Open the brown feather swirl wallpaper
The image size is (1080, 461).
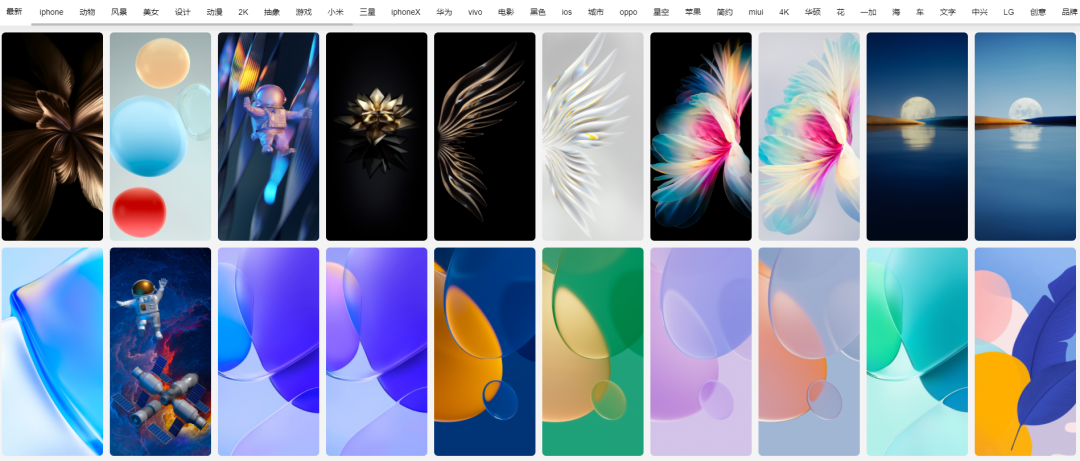click(x=52, y=136)
